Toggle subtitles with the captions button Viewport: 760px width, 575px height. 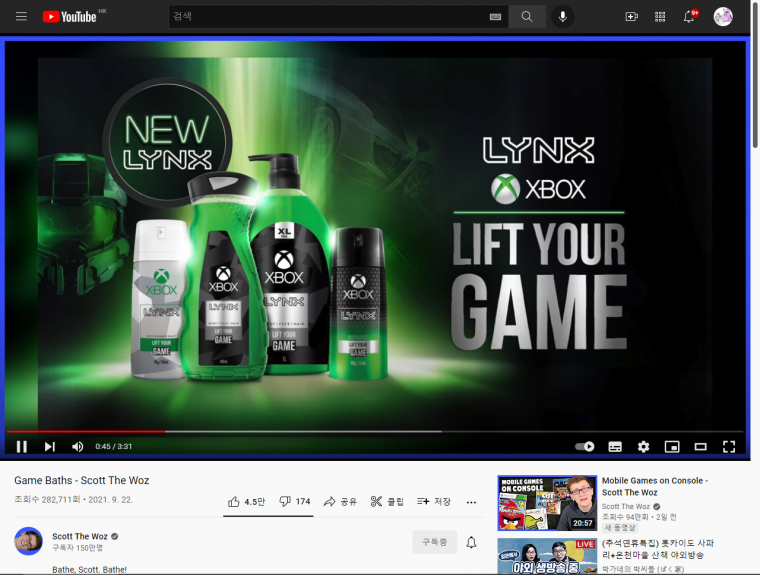tap(615, 447)
